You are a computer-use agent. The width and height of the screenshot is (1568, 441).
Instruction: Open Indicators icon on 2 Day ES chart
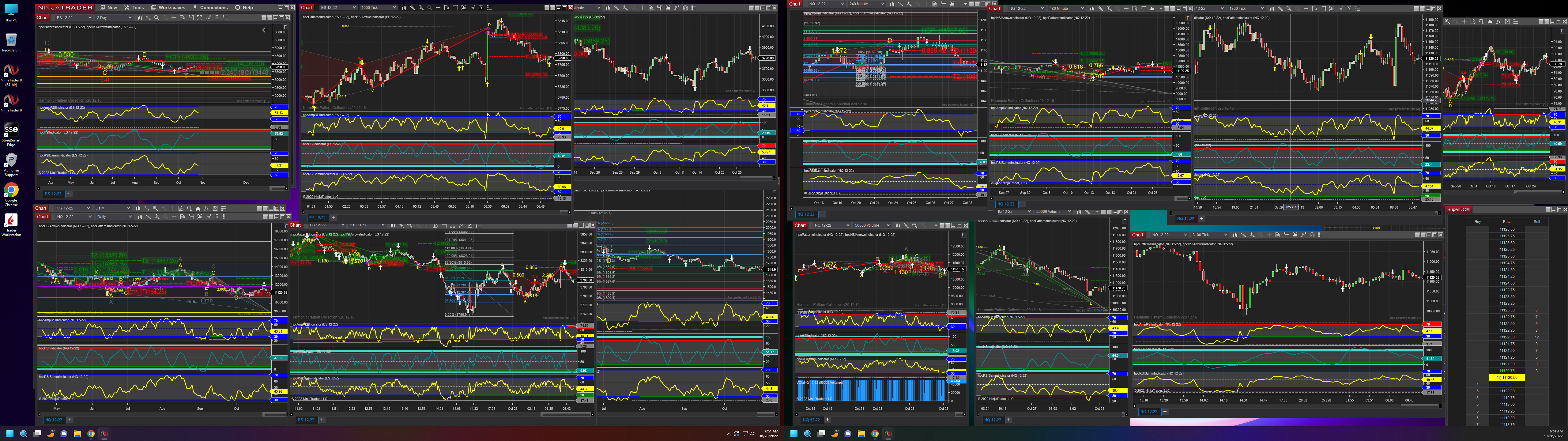click(200, 18)
